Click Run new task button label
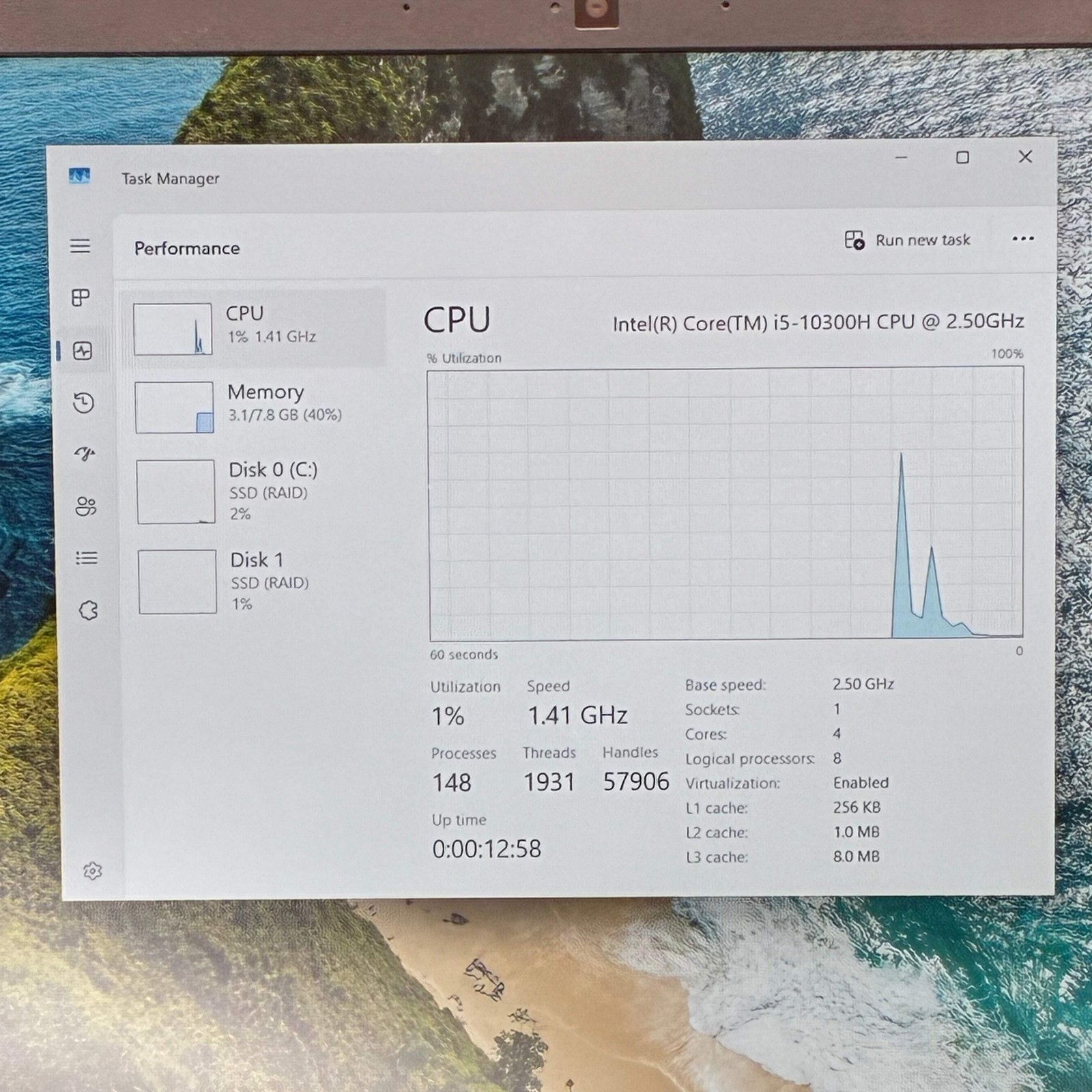Image resolution: width=1092 pixels, height=1092 pixels. coord(923,240)
